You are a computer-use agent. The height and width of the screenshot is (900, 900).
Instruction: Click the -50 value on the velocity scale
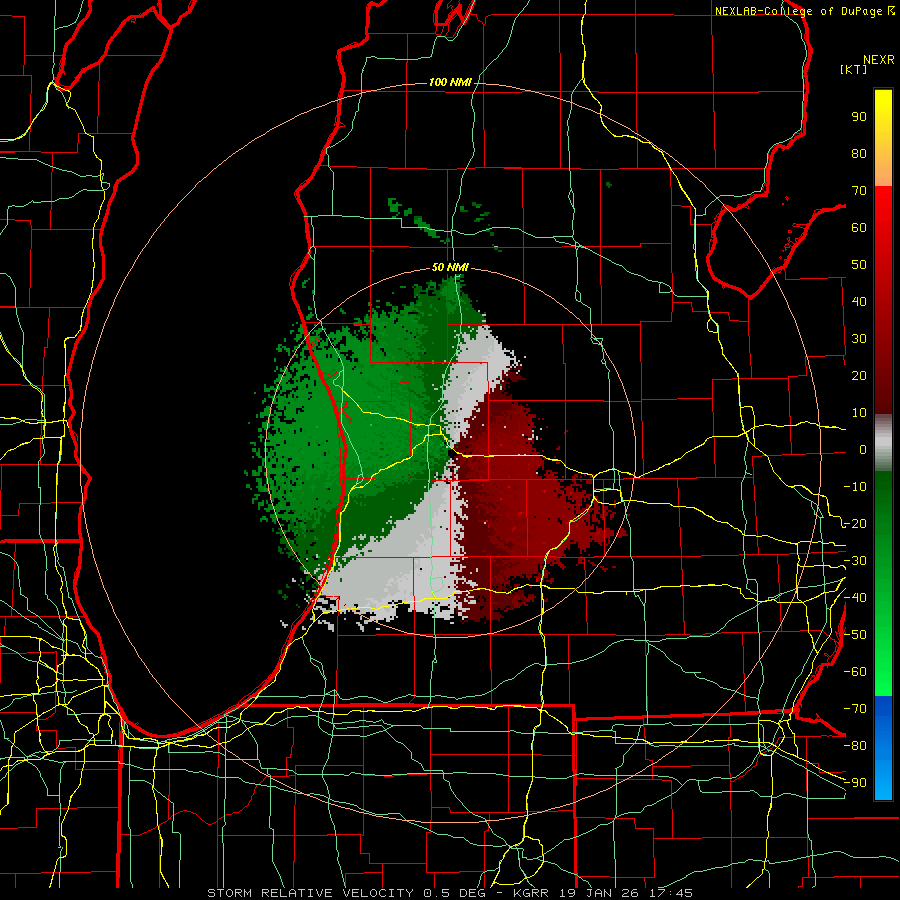tap(855, 635)
